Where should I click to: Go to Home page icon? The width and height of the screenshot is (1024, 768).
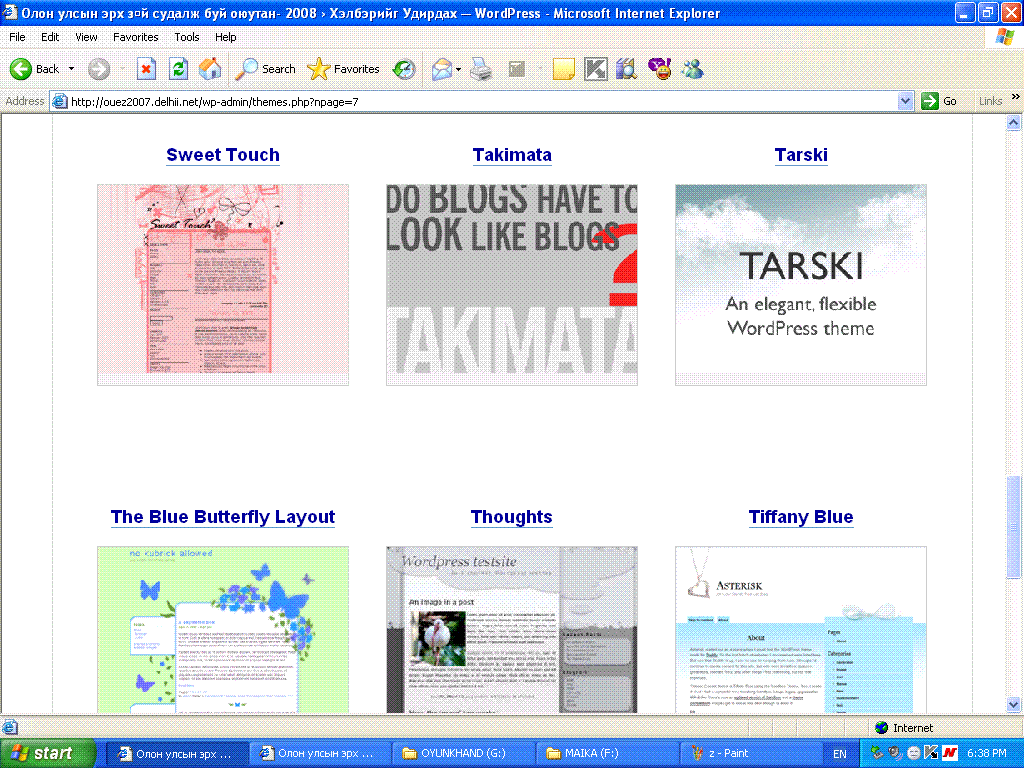tap(210, 69)
